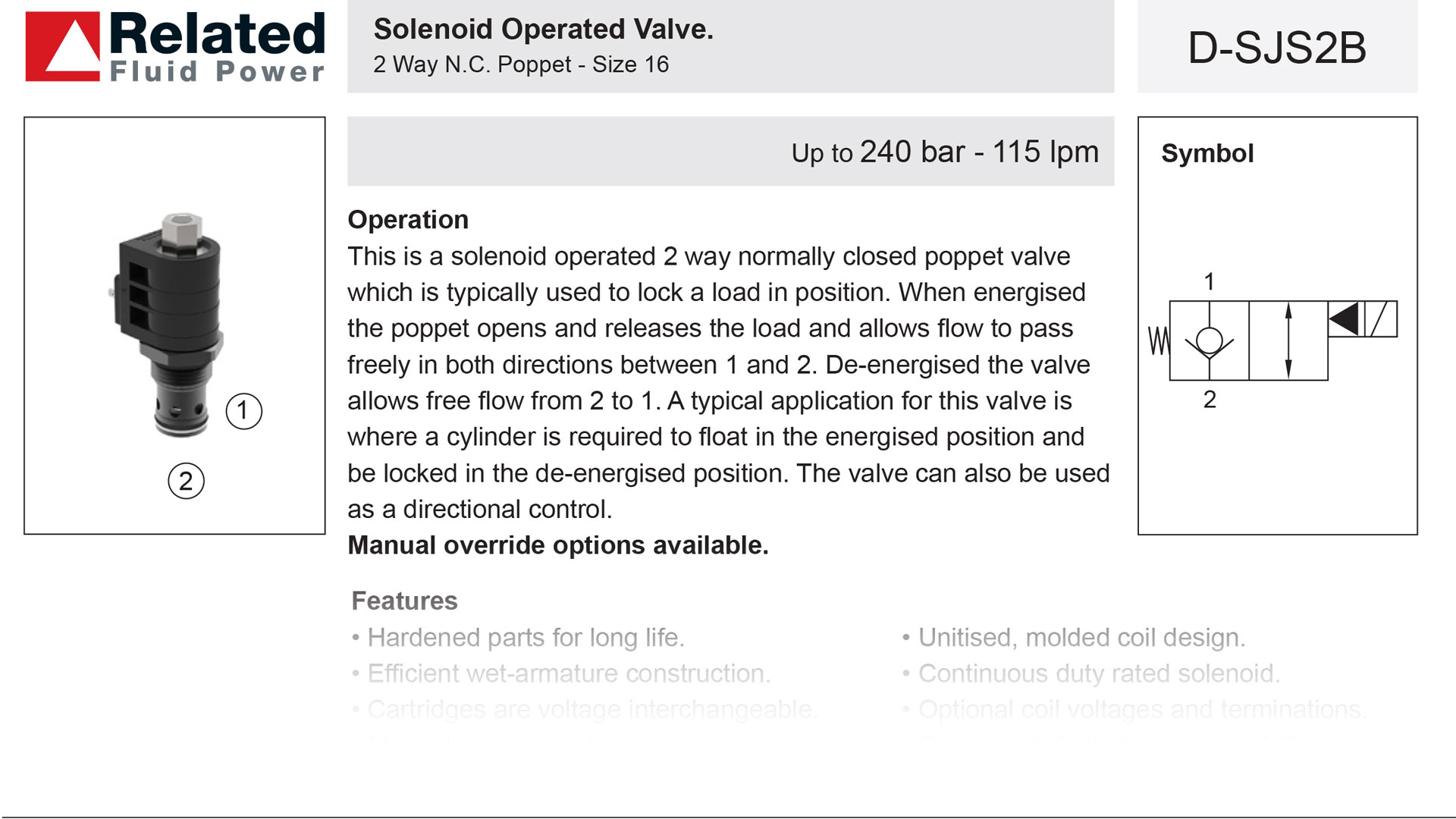Select the circled port 1 marker
This screenshot has width=1456, height=819.
[243, 412]
